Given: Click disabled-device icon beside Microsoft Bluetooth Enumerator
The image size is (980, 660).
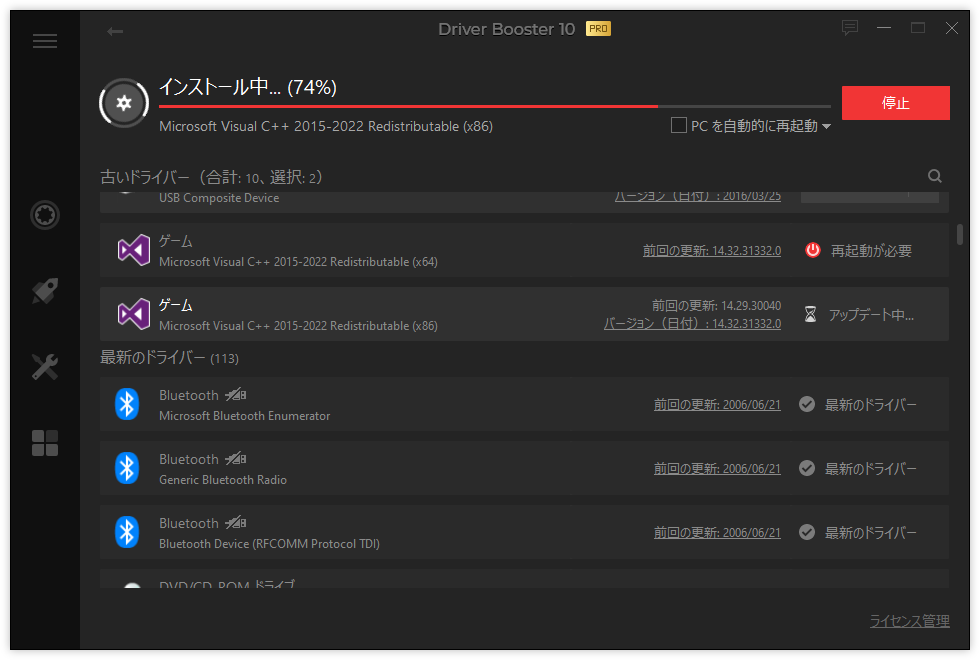Looking at the screenshot, I should pos(236,394).
